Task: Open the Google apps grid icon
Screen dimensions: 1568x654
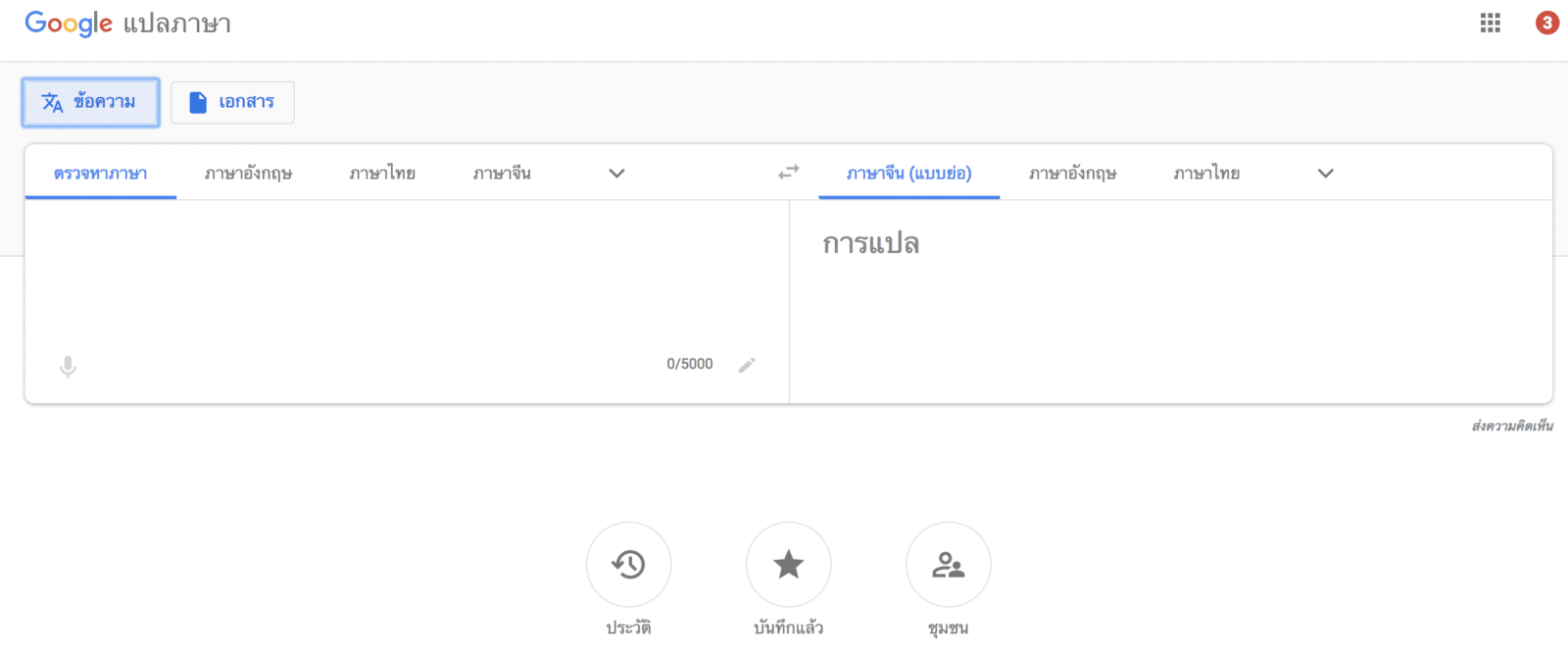Action: pyautogui.click(x=1490, y=24)
